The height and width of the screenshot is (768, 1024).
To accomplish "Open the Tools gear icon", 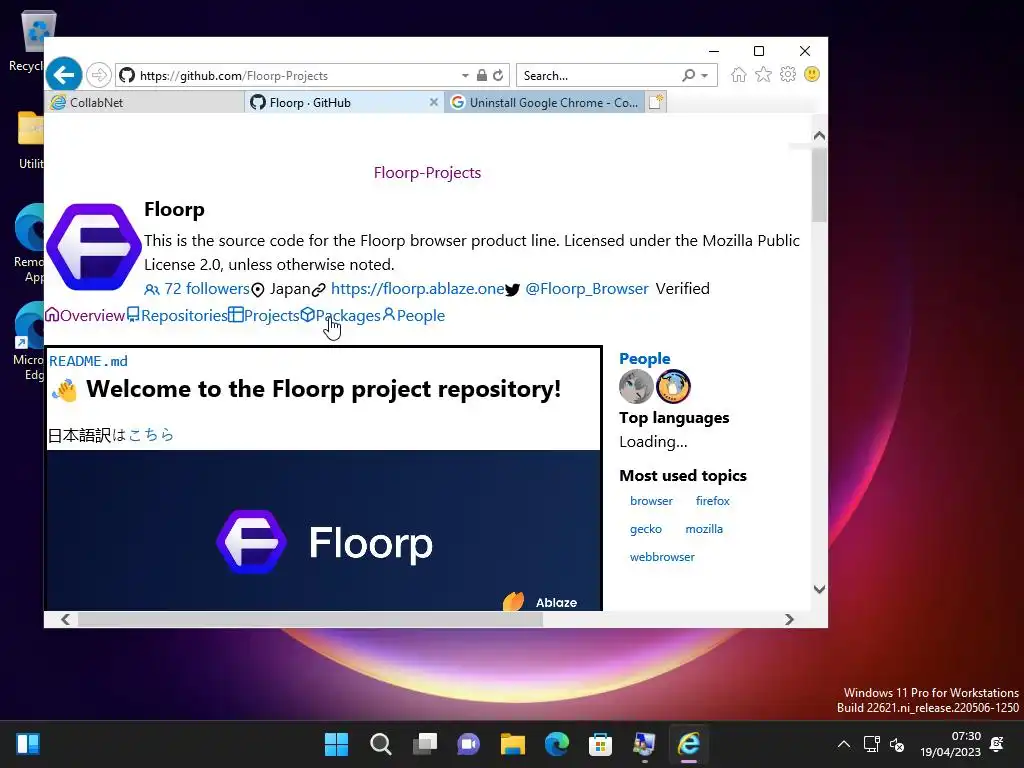I will click(x=788, y=74).
